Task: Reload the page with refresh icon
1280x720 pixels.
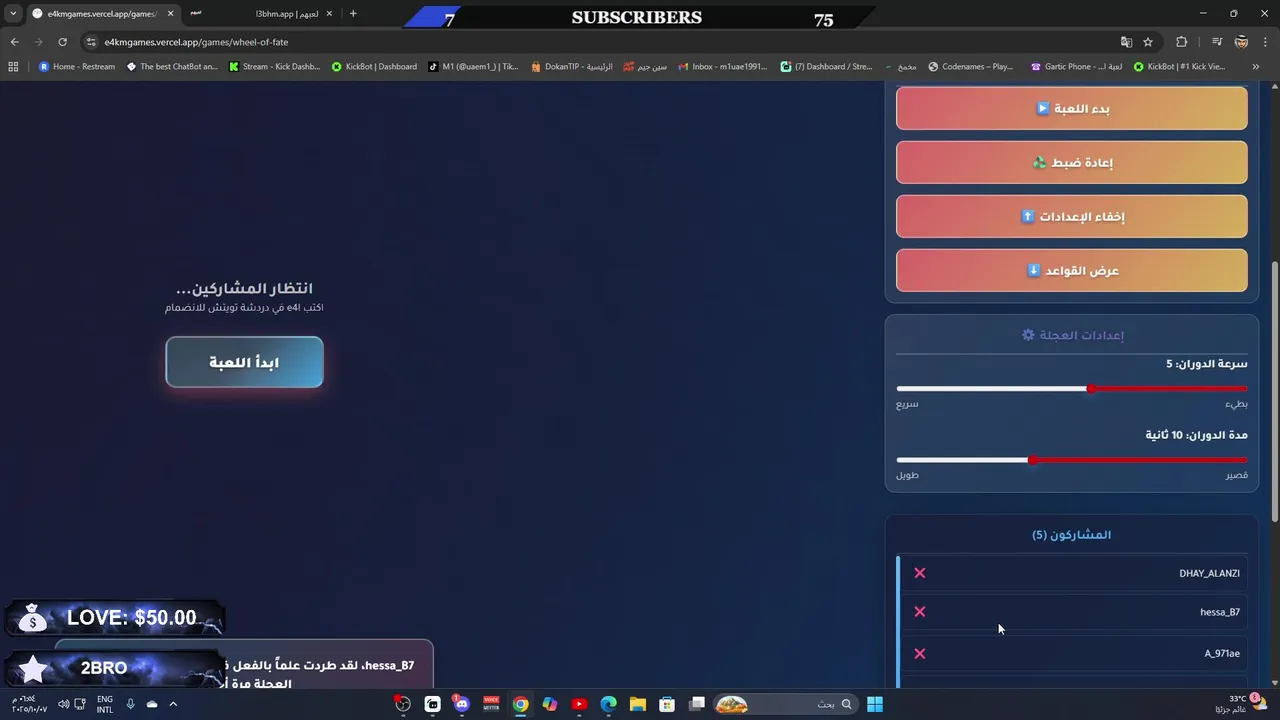Action: click(62, 42)
